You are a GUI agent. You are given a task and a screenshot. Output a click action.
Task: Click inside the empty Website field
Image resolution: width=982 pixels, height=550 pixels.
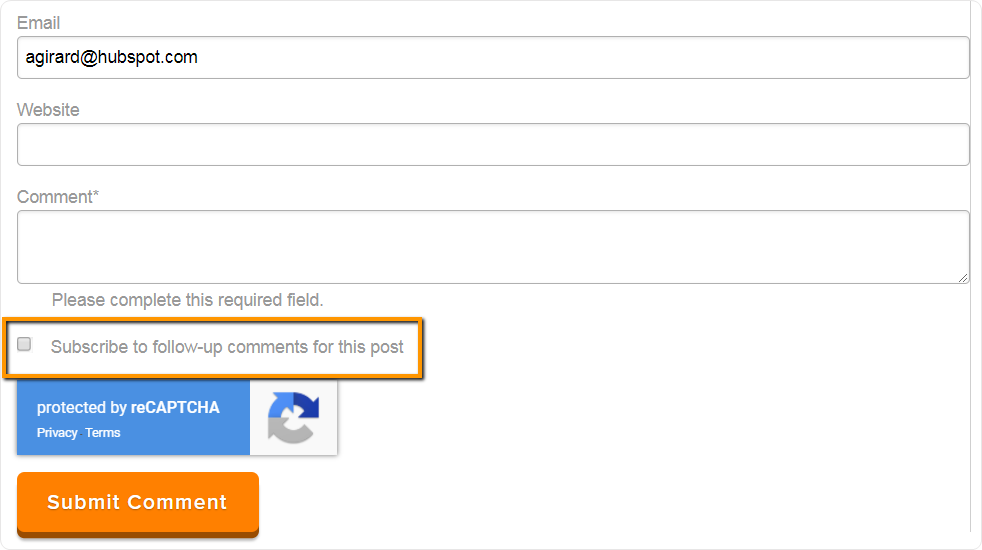493,144
